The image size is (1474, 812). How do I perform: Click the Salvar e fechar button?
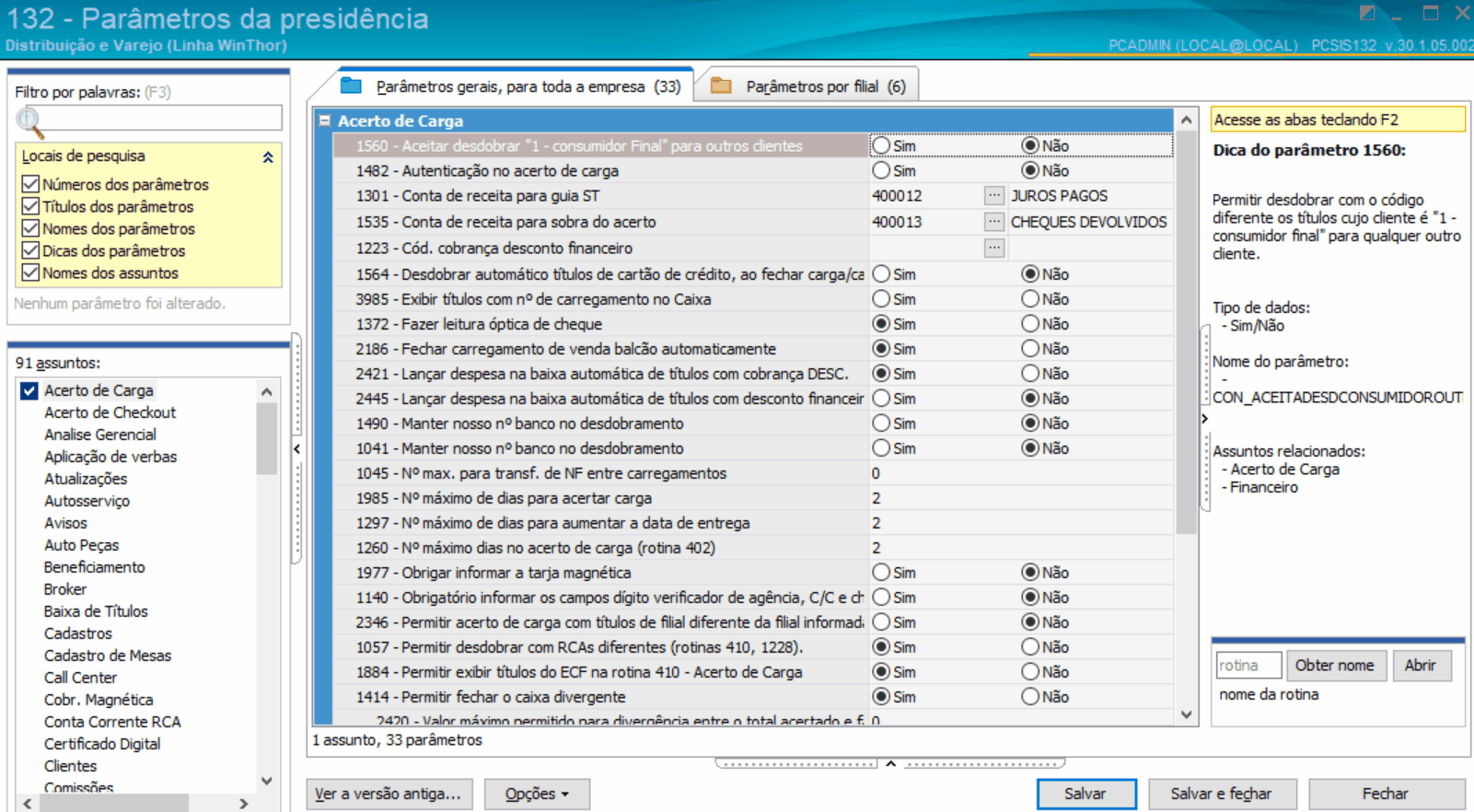click(1222, 794)
